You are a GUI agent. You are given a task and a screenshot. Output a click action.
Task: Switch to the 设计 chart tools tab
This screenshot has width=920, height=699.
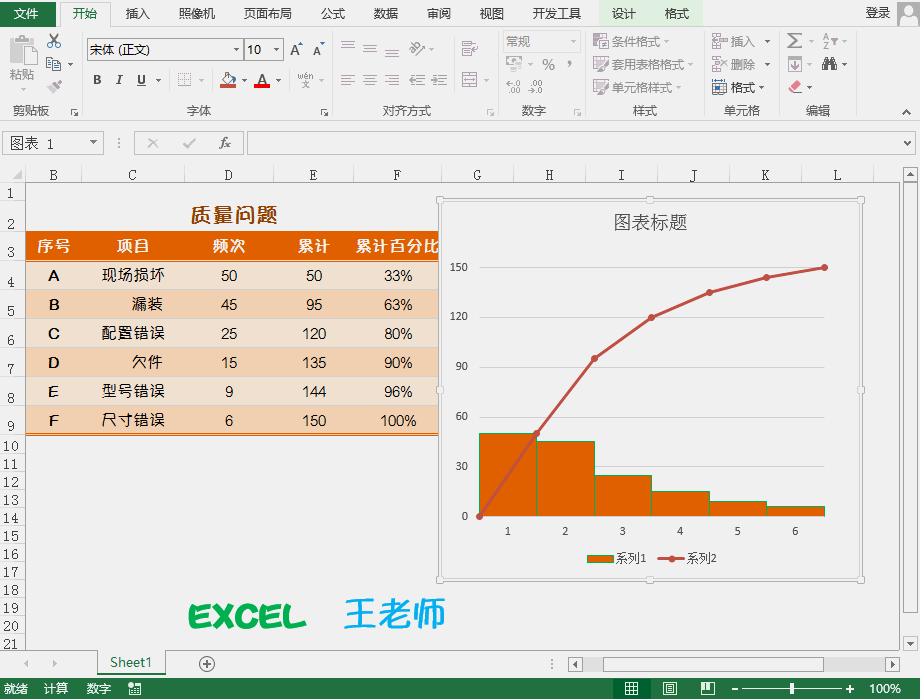(x=623, y=13)
